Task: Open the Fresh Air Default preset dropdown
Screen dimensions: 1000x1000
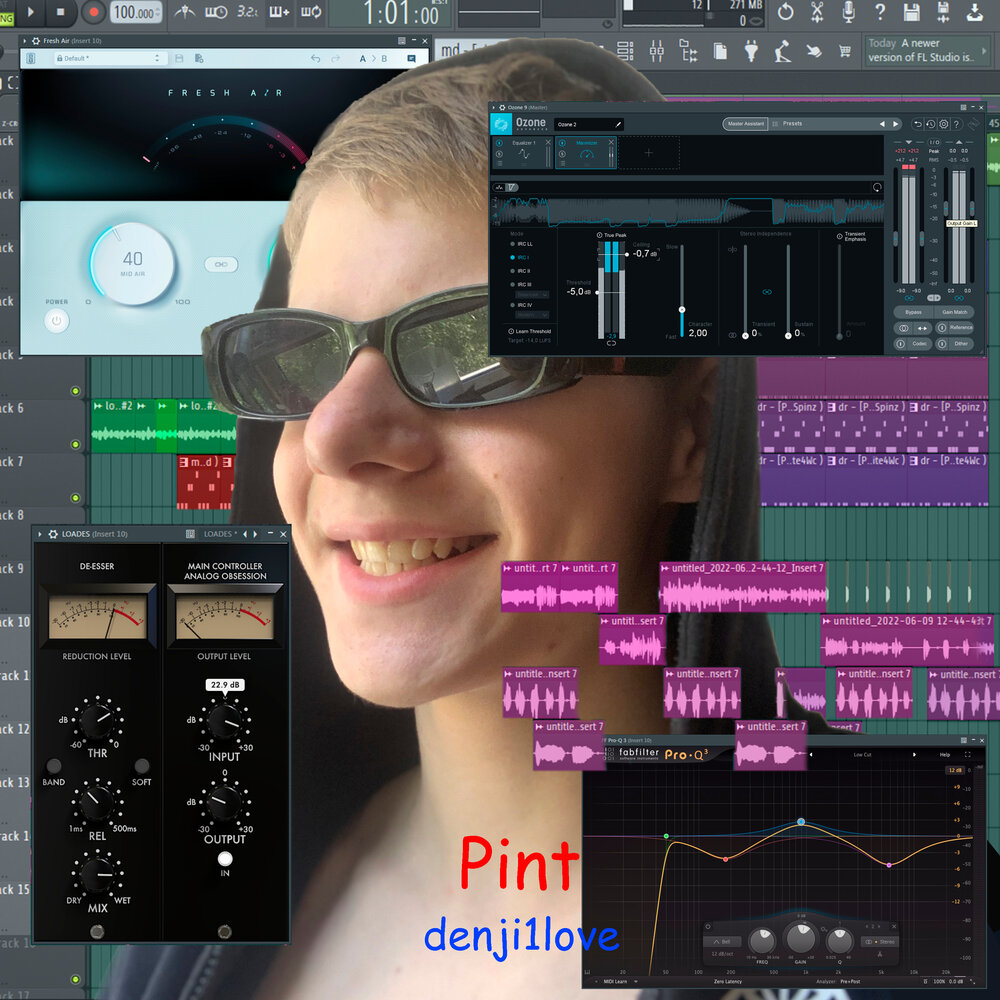Action: [110, 59]
